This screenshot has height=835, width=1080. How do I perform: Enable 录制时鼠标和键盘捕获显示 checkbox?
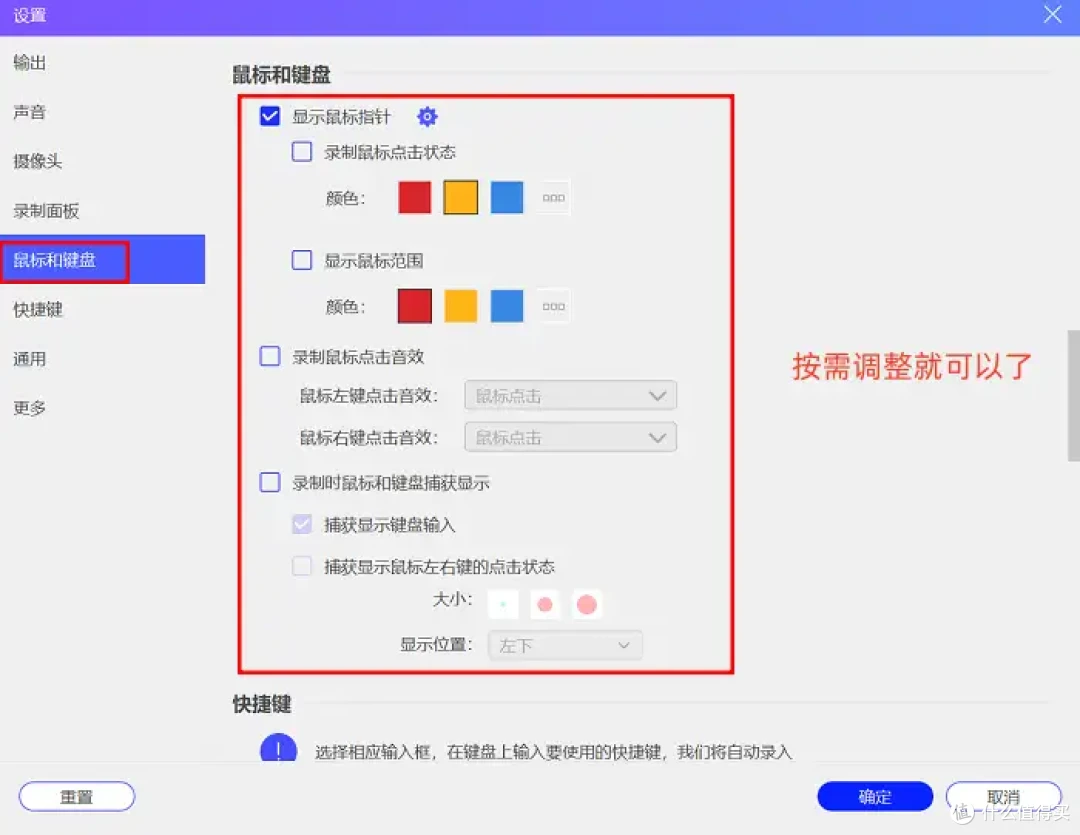pos(270,482)
